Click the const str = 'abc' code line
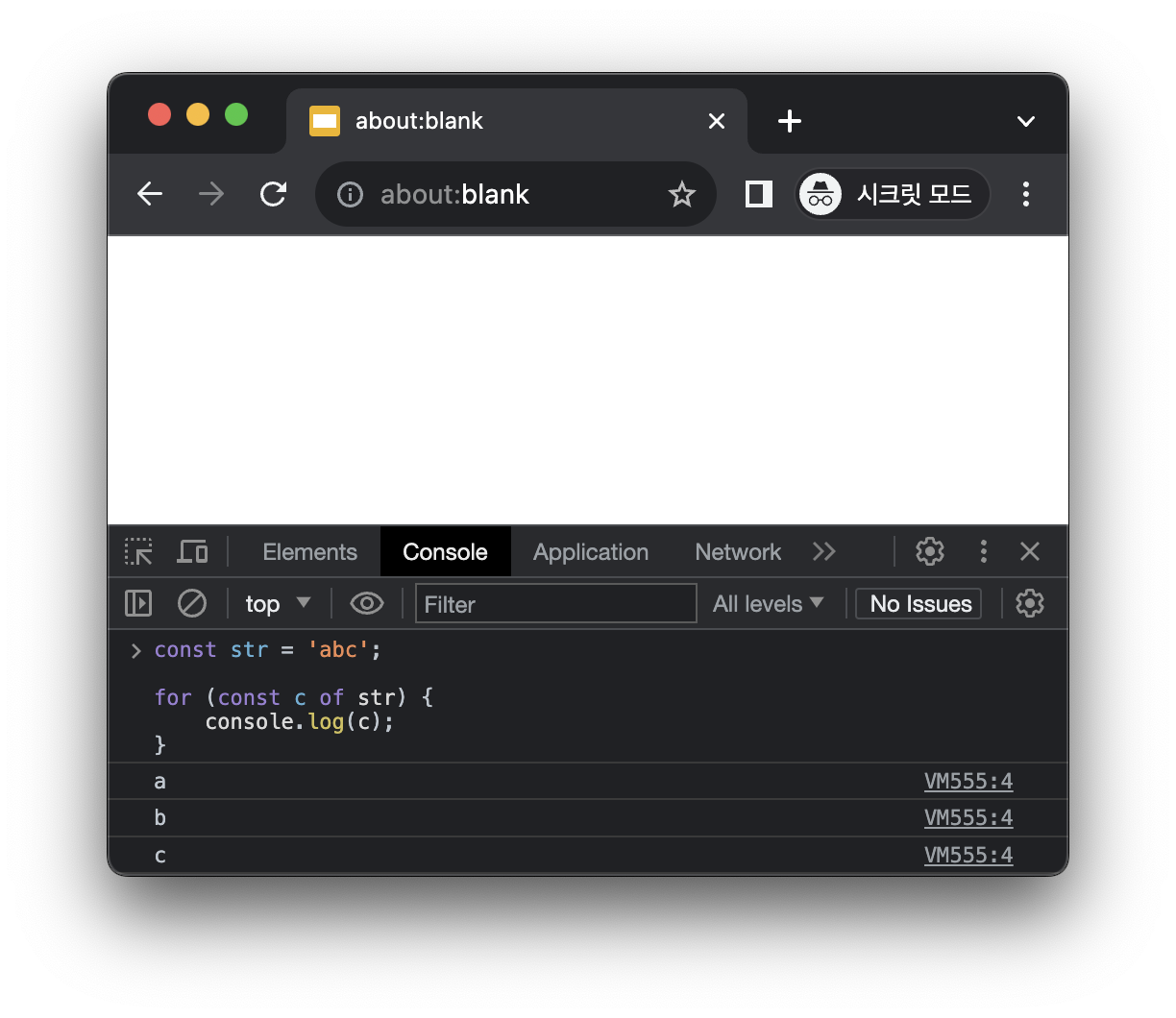1176x1018 pixels. [x=268, y=650]
